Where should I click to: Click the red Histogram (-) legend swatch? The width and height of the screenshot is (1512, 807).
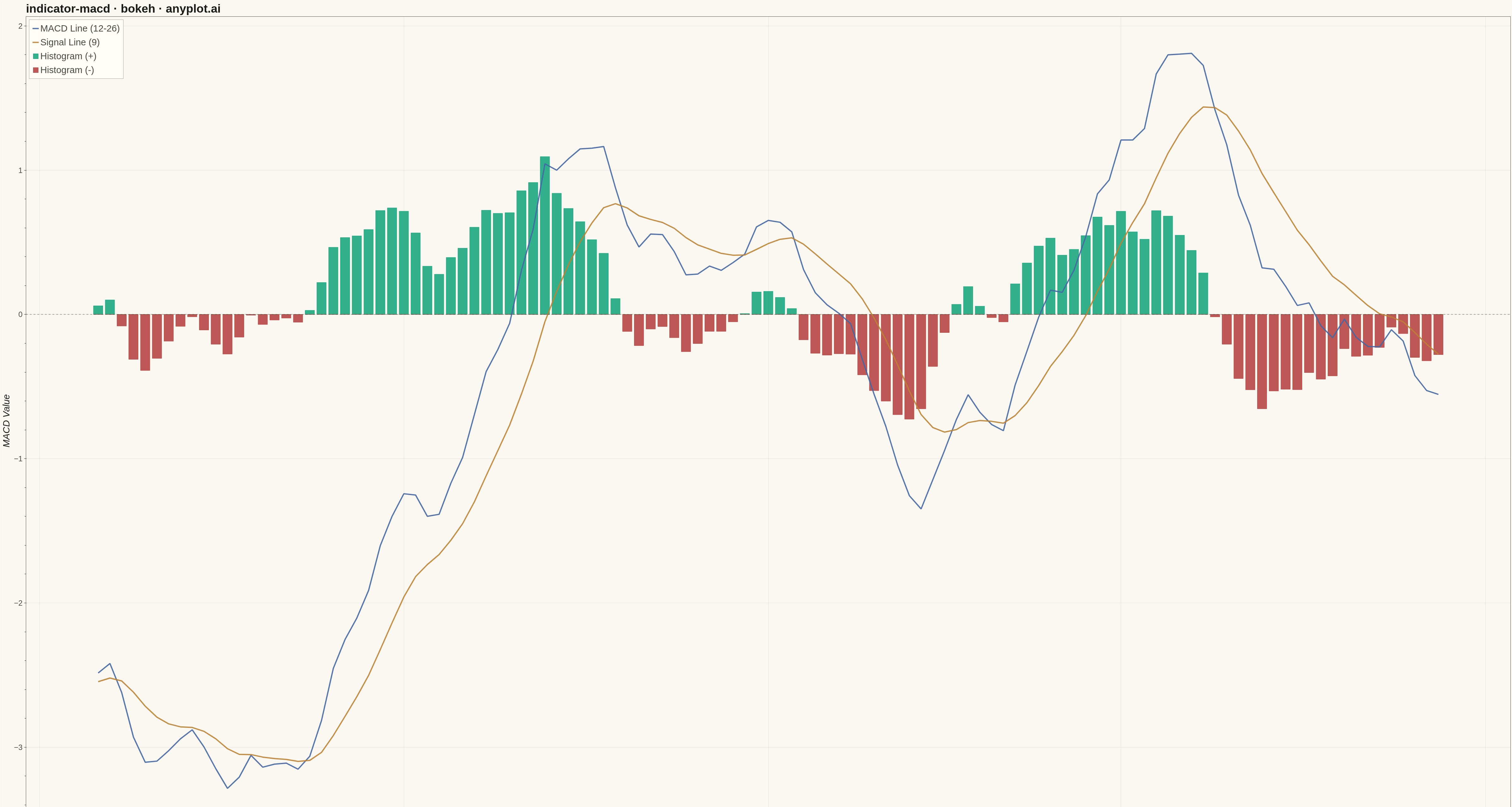(36, 70)
